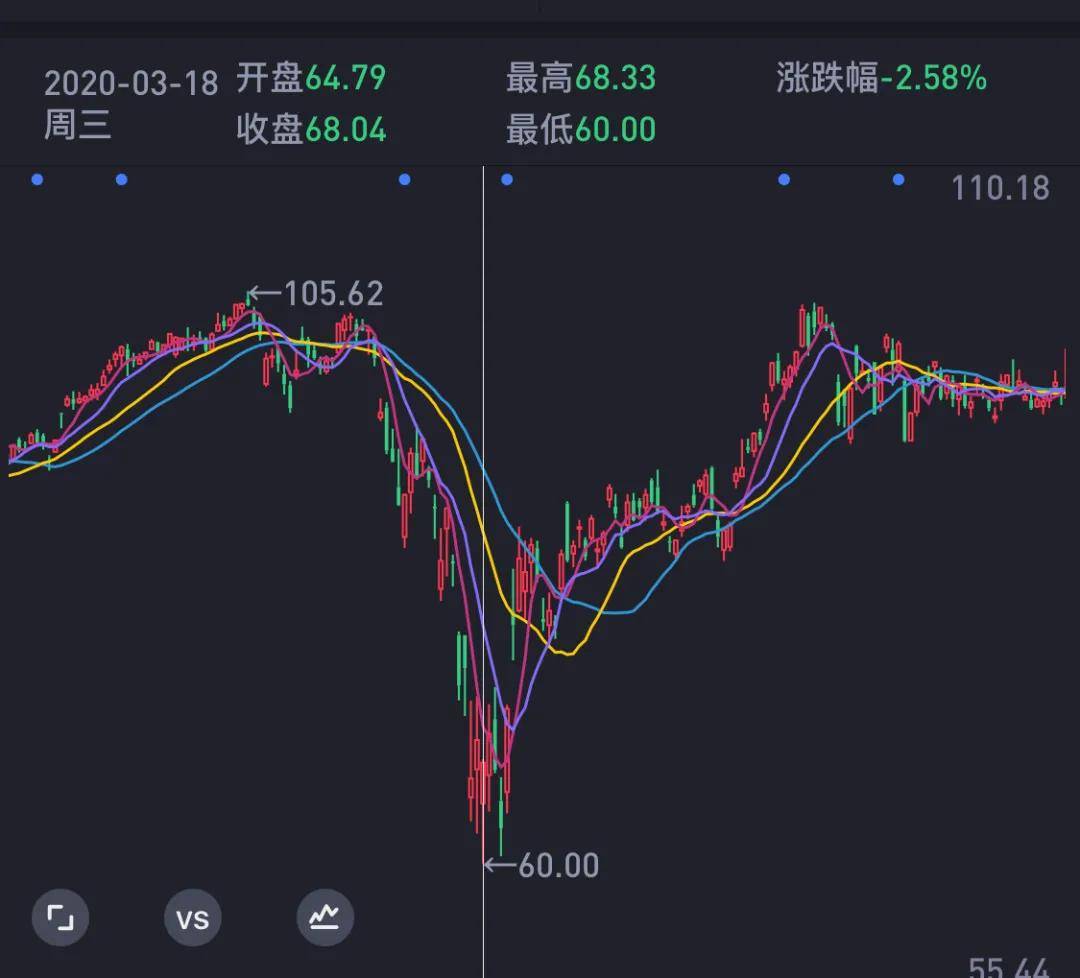
Task: Click the change value 涨跌幅-2.58%
Action: 882,78
